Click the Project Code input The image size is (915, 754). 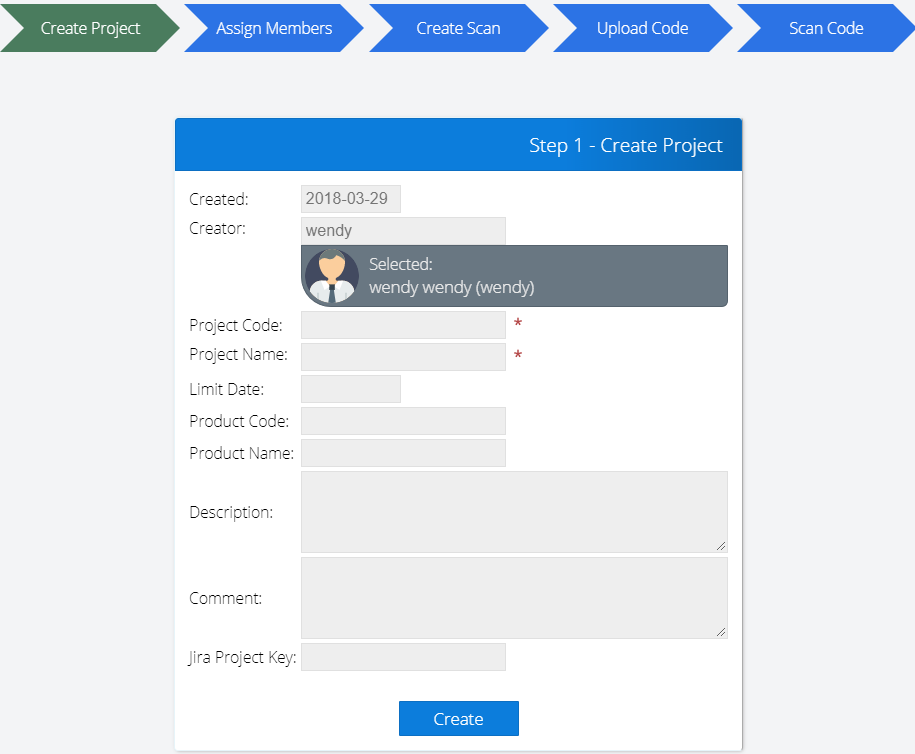coord(403,325)
